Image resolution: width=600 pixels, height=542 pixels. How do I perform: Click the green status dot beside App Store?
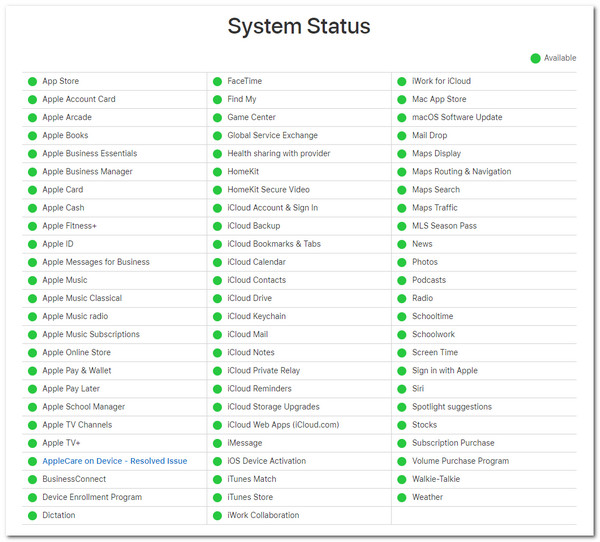(x=33, y=82)
